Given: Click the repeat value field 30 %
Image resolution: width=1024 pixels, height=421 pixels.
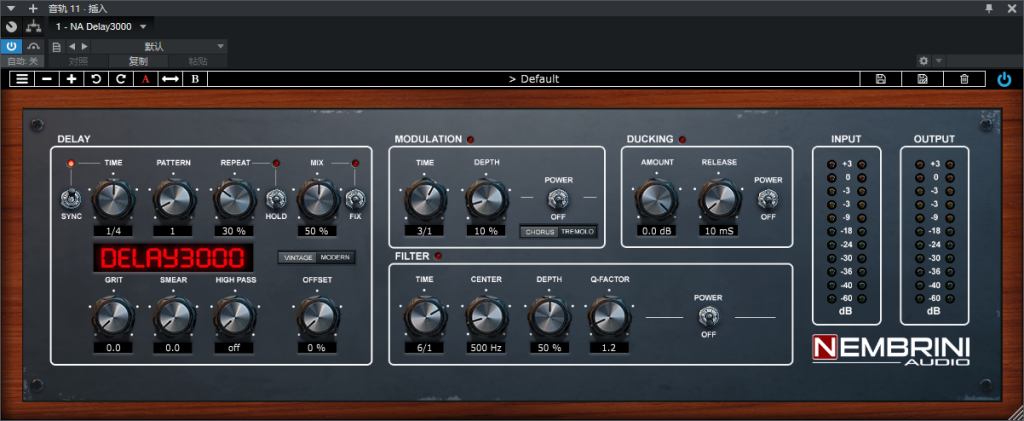Looking at the screenshot, I should (235, 231).
